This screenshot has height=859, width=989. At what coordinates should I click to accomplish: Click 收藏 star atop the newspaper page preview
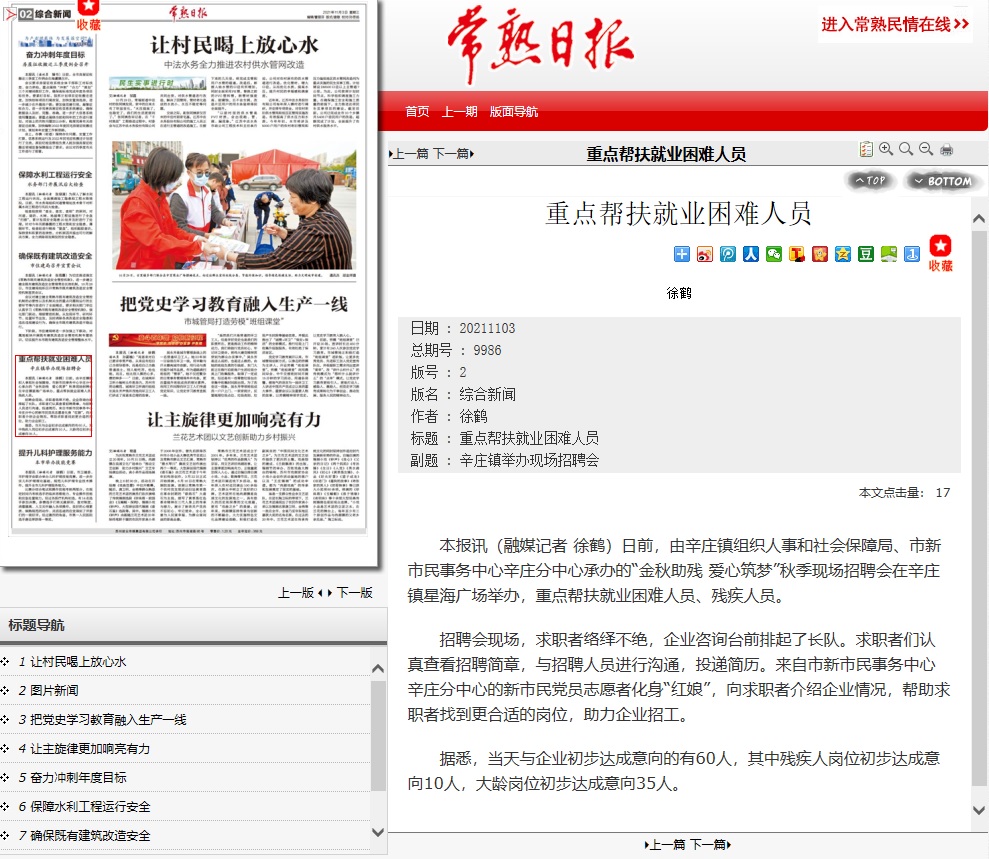pyautogui.click(x=88, y=16)
